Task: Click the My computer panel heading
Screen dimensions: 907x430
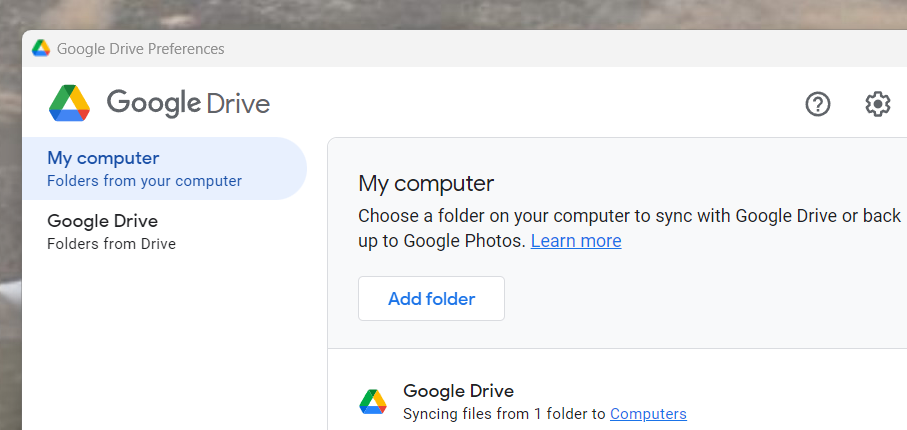Action: point(426,183)
